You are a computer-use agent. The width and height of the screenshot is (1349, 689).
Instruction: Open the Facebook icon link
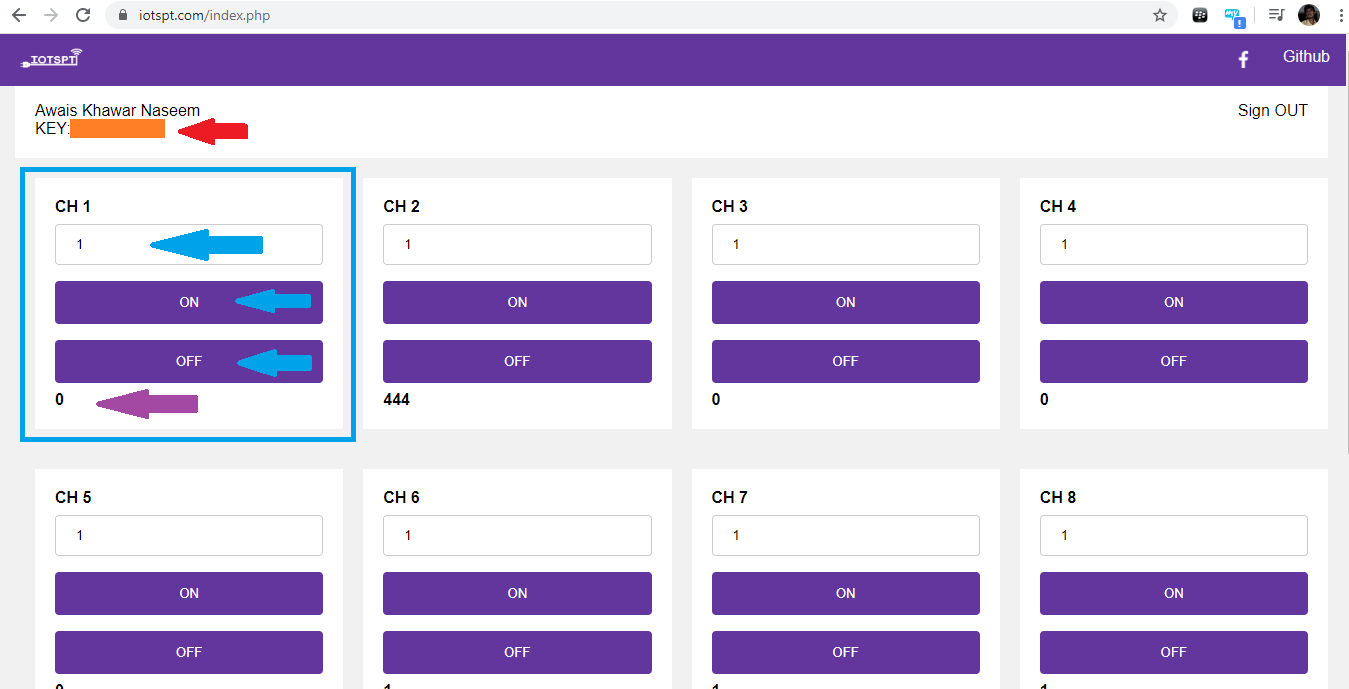[x=1243, y=60]
